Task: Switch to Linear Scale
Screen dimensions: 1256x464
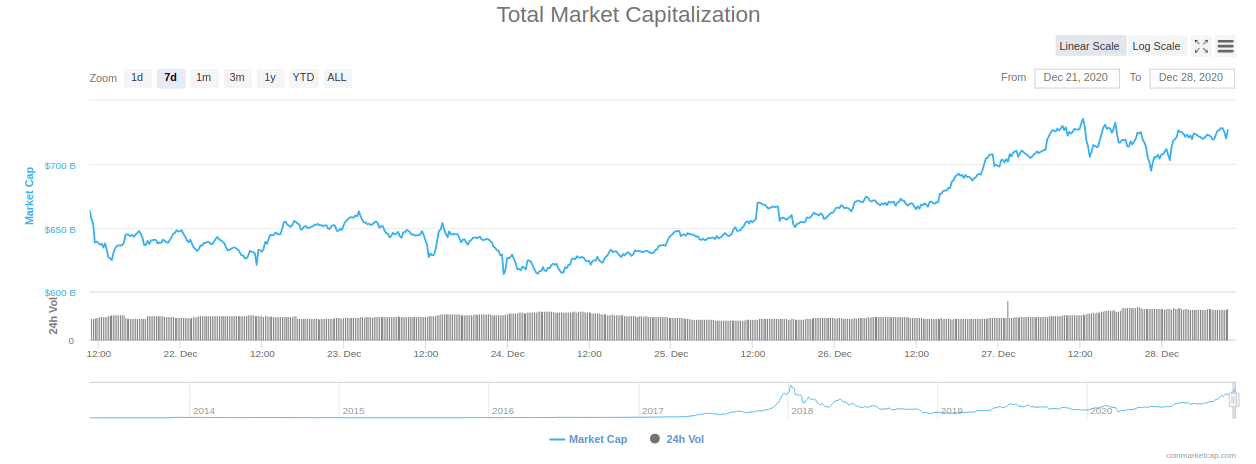Action: pyautogui.click(x=1089, y=46)
